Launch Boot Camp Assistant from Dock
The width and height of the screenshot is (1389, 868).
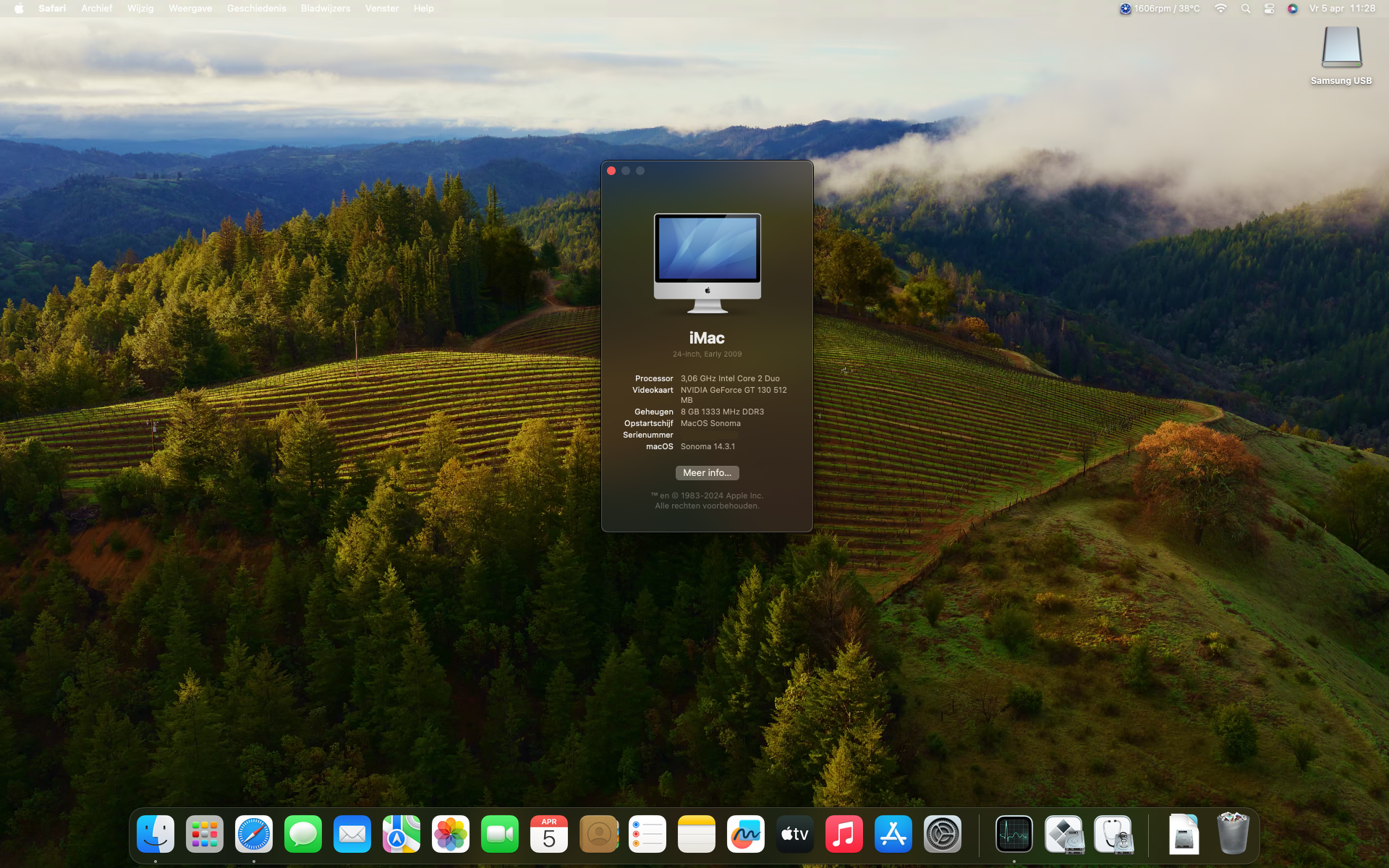click(1064, 834)
